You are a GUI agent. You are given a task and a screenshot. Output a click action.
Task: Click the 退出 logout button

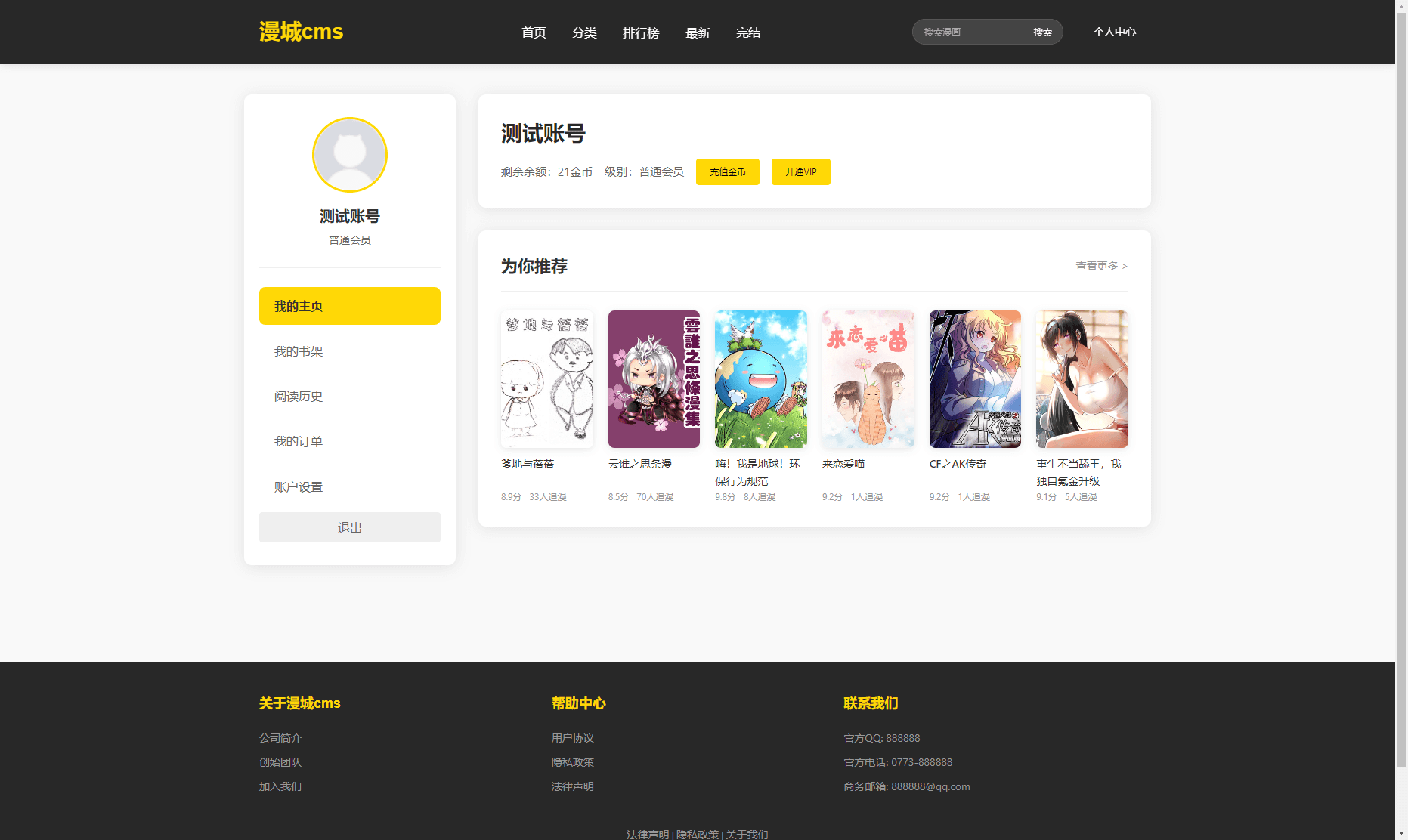[x=349, y=527]
